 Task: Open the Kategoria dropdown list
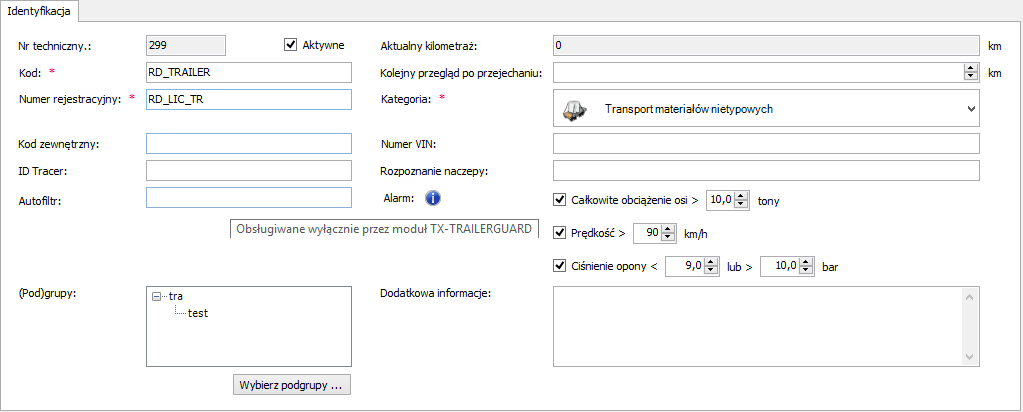click(969, 109)
